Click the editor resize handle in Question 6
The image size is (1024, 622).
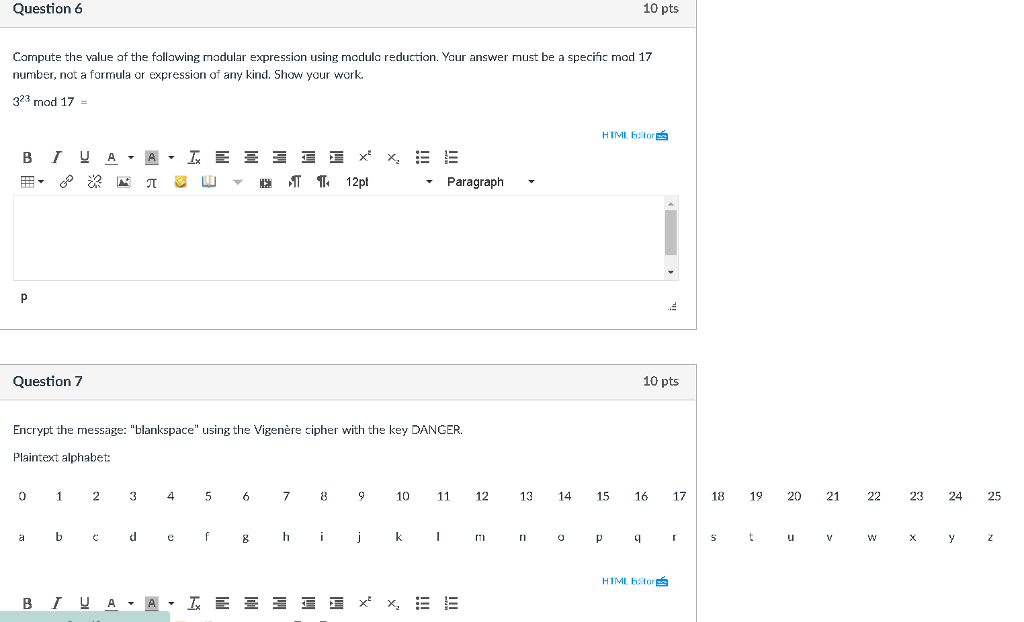point(672,306)
